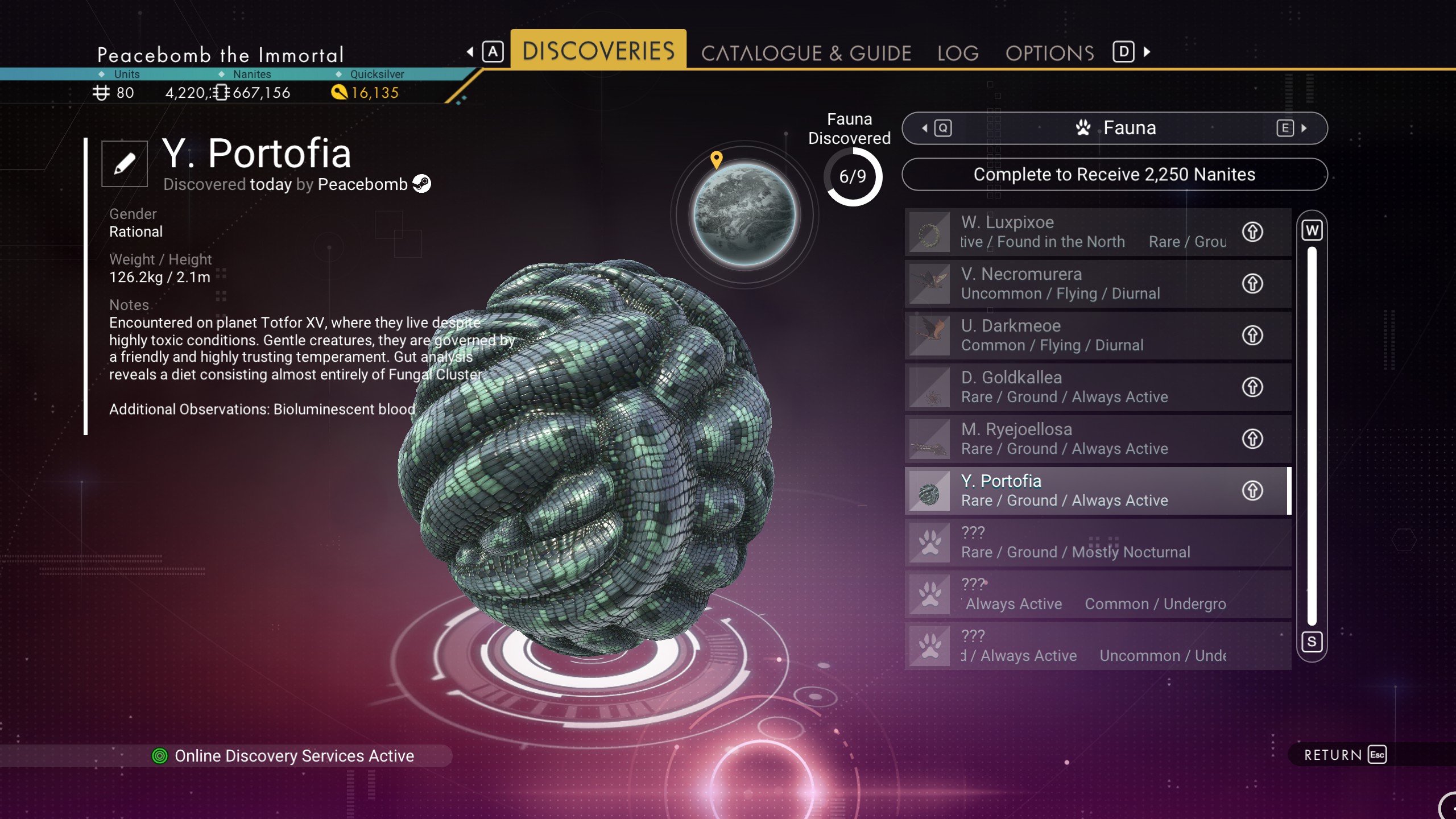The width and height of the screenshot is (1456, 819).
Task: Click the Steam icon next to Peacebomb
Action: point(421,184)
